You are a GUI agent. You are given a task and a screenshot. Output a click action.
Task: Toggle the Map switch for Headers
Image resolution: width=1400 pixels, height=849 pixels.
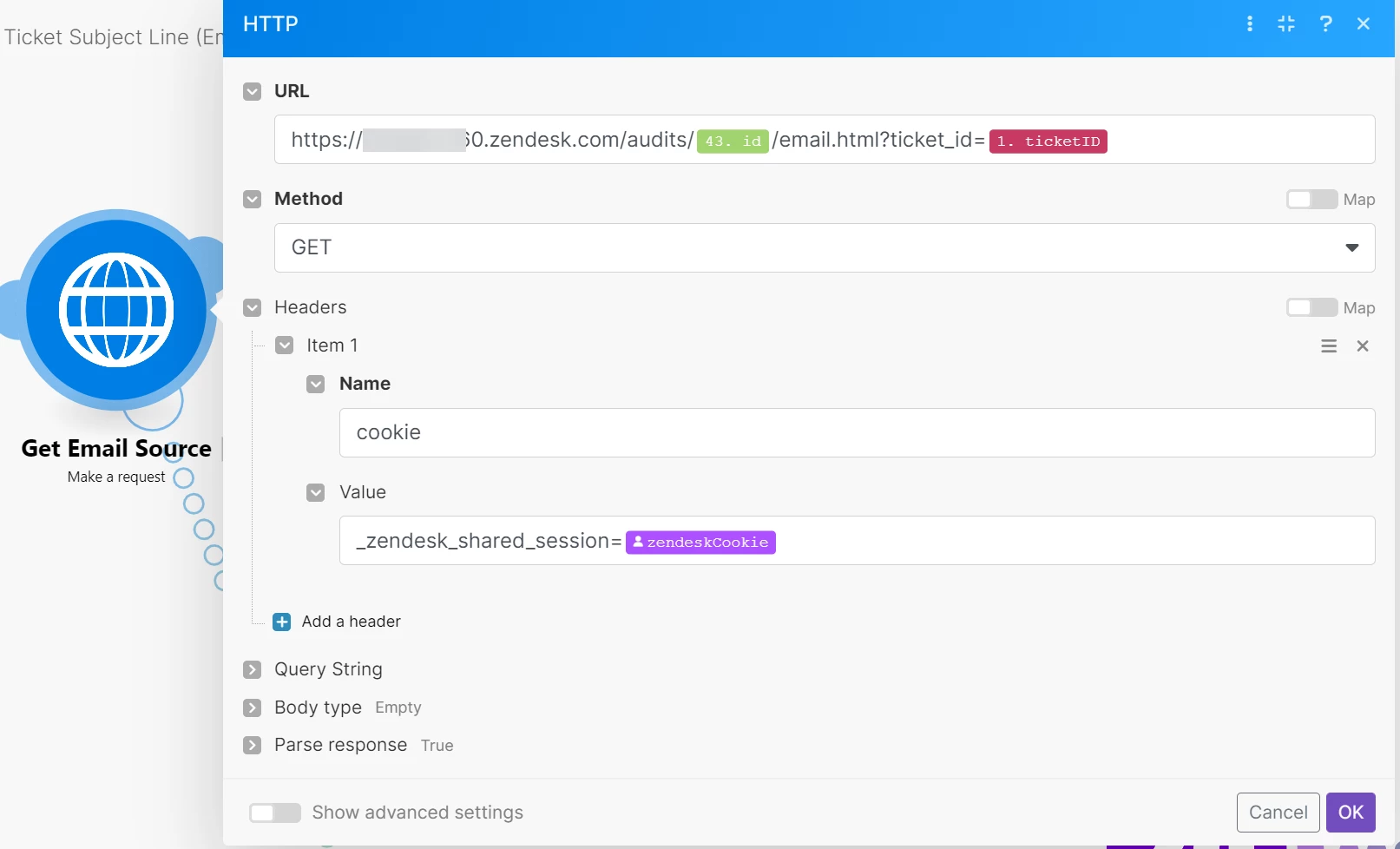(x=1311, y=308)
